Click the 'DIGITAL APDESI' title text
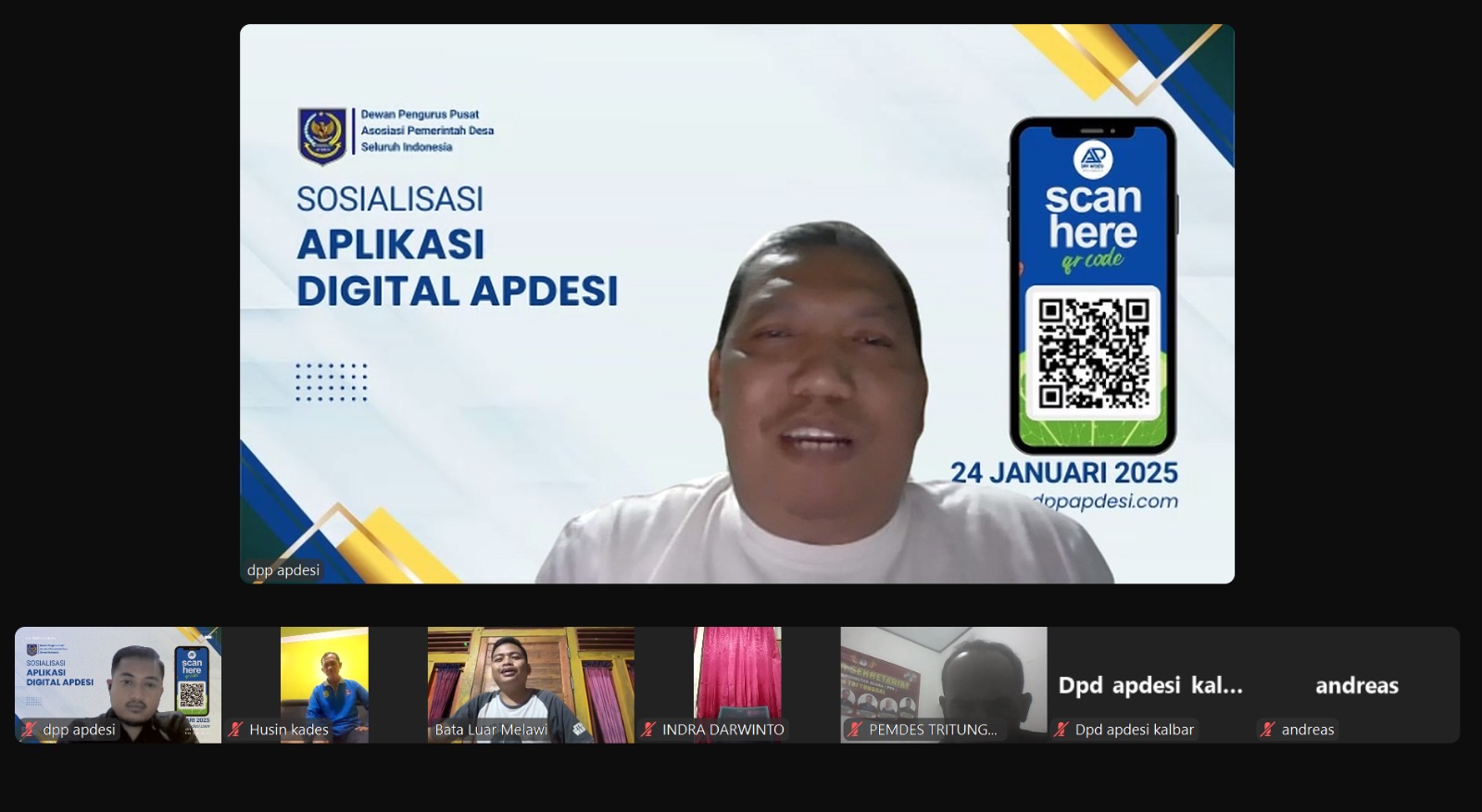The image size is (1482, 812). click(457, 291)
